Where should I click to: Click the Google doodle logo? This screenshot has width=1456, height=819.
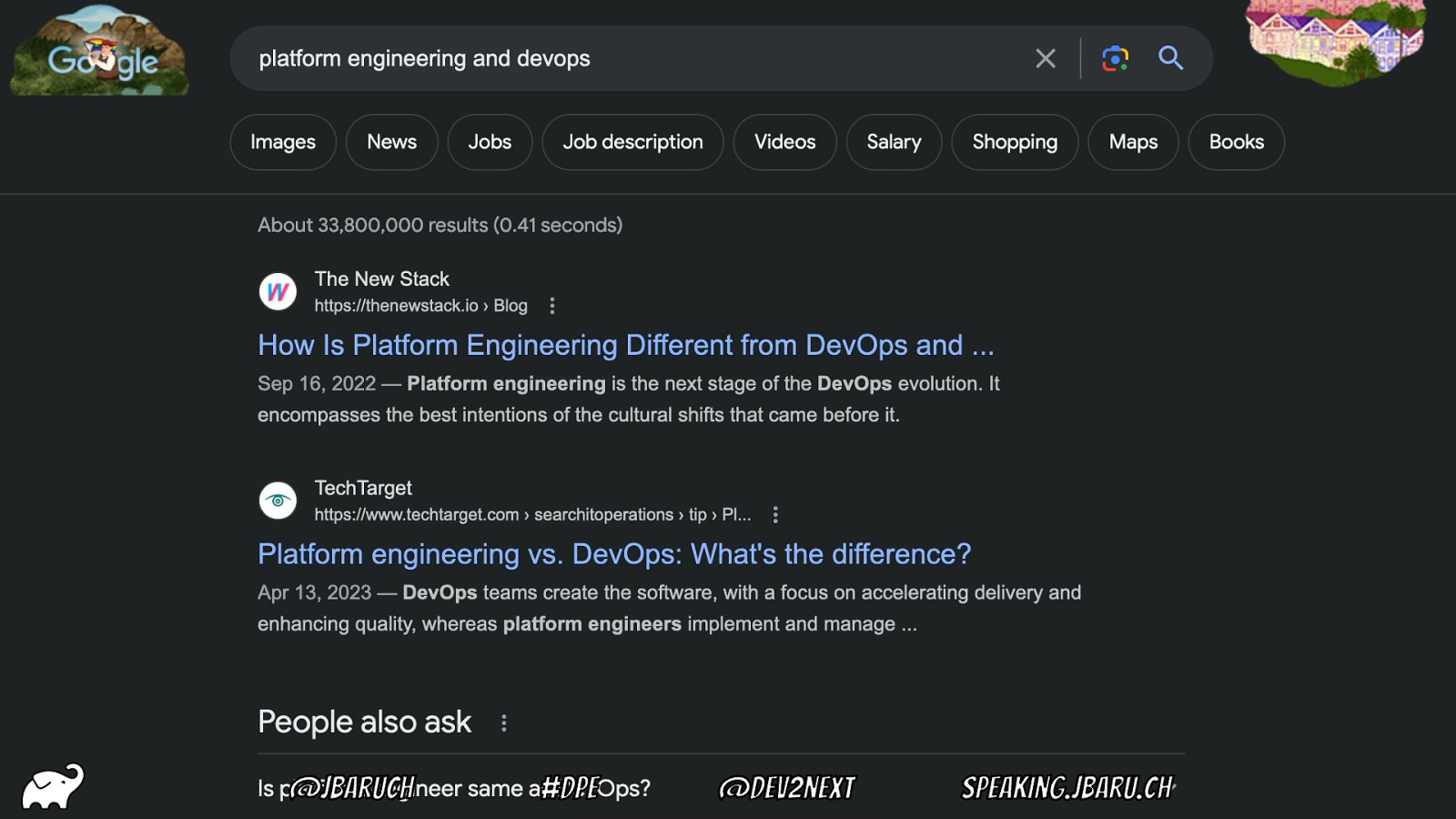(100, 52)
